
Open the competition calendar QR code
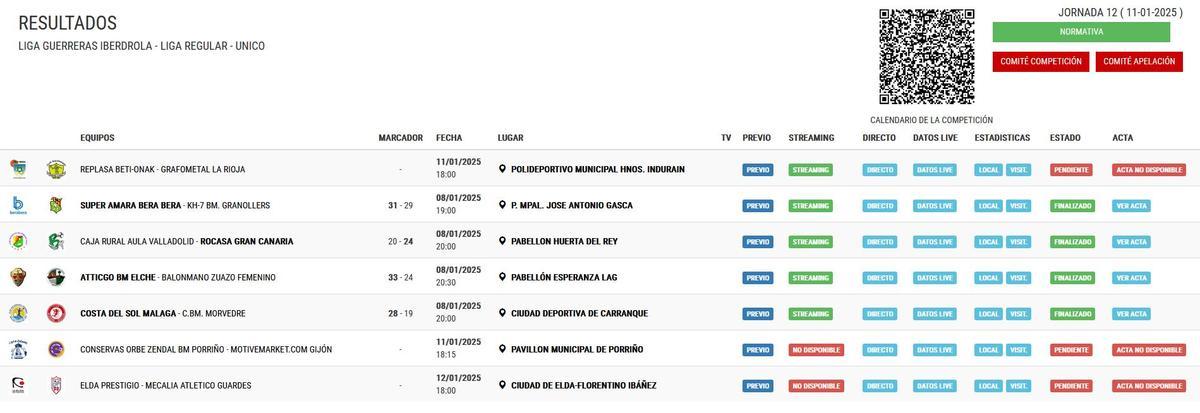927,57
